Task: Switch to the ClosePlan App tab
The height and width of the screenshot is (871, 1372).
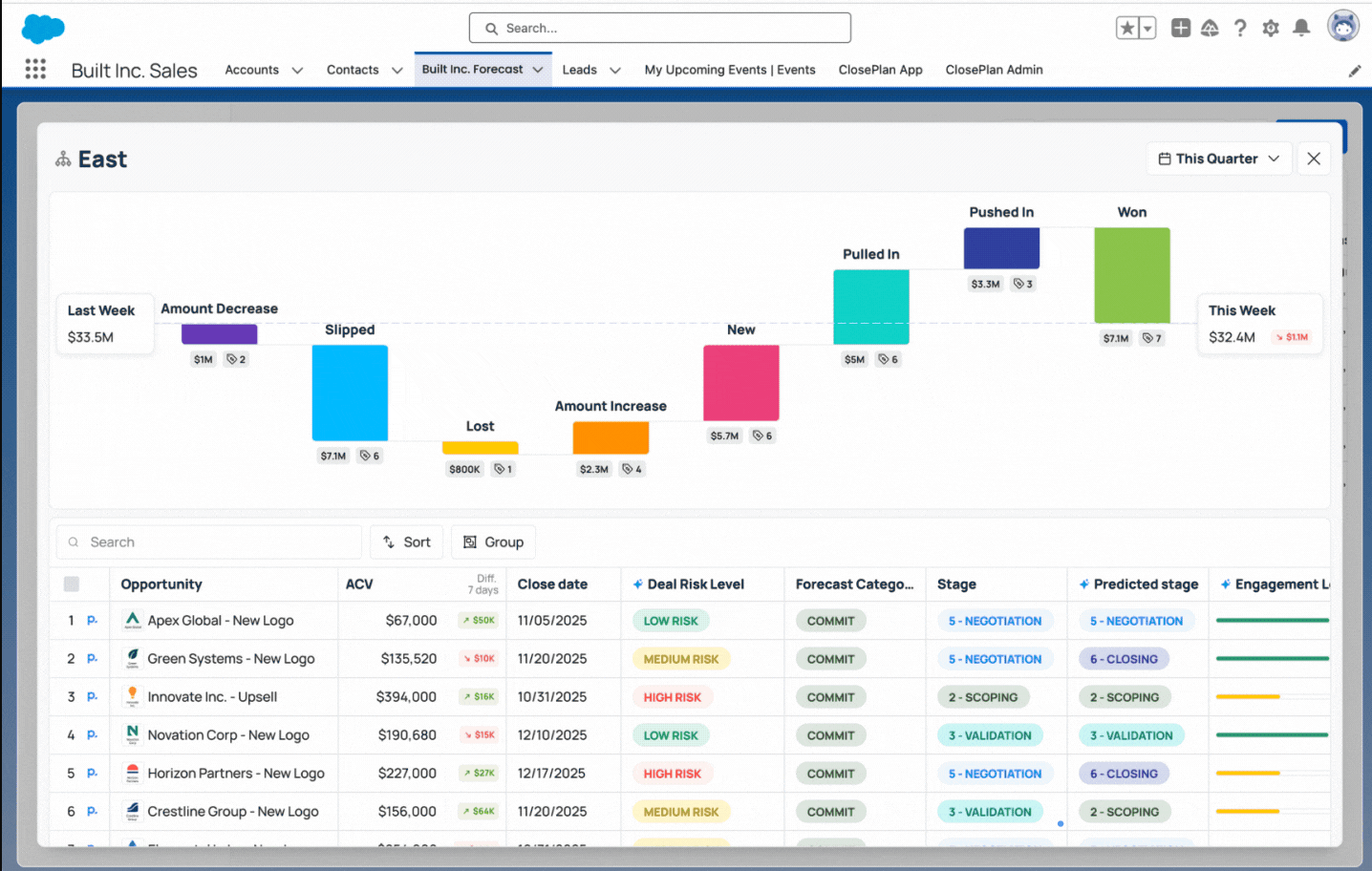Action: coord(880,70)
